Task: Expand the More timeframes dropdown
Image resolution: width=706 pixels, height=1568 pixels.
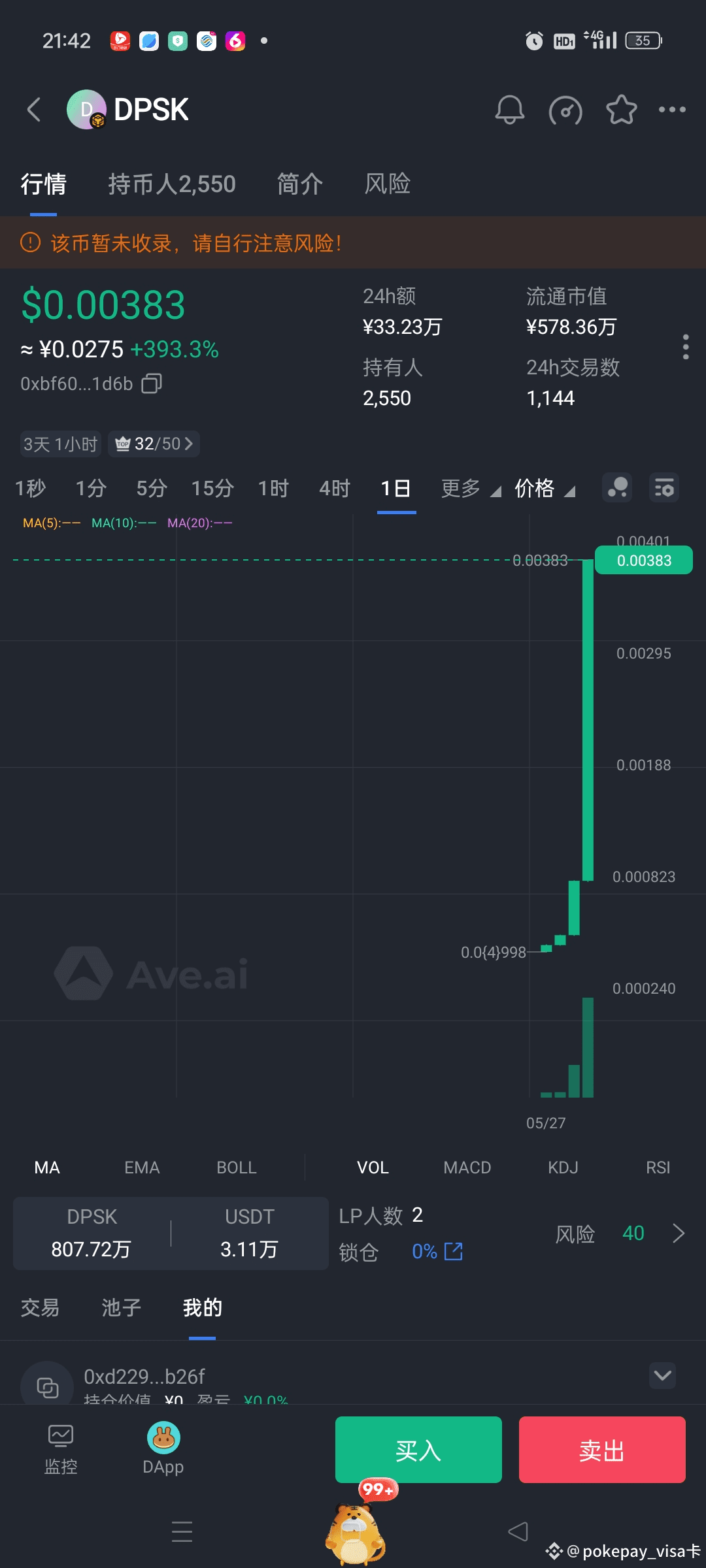Action: (470, 489)
